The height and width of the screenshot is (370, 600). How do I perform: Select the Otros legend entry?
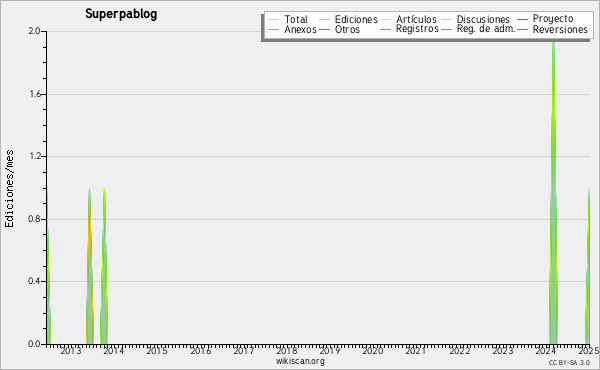(339, 29)
